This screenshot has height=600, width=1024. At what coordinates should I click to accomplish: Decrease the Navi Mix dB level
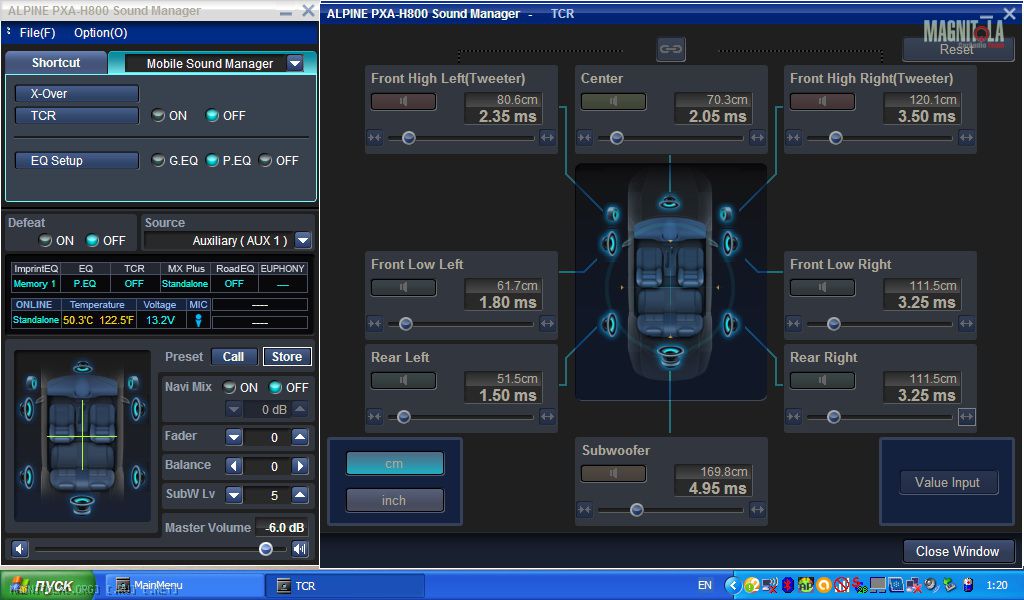click(234, 409)
